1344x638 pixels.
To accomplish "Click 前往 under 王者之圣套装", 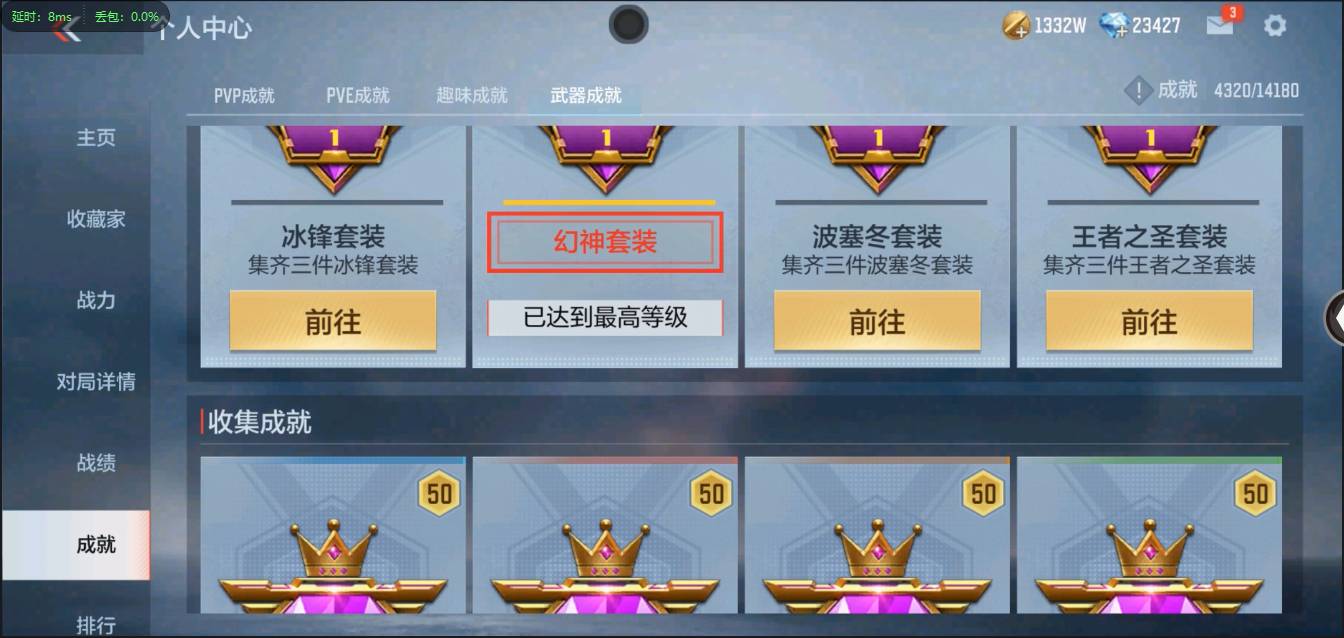I will 1149,321.
